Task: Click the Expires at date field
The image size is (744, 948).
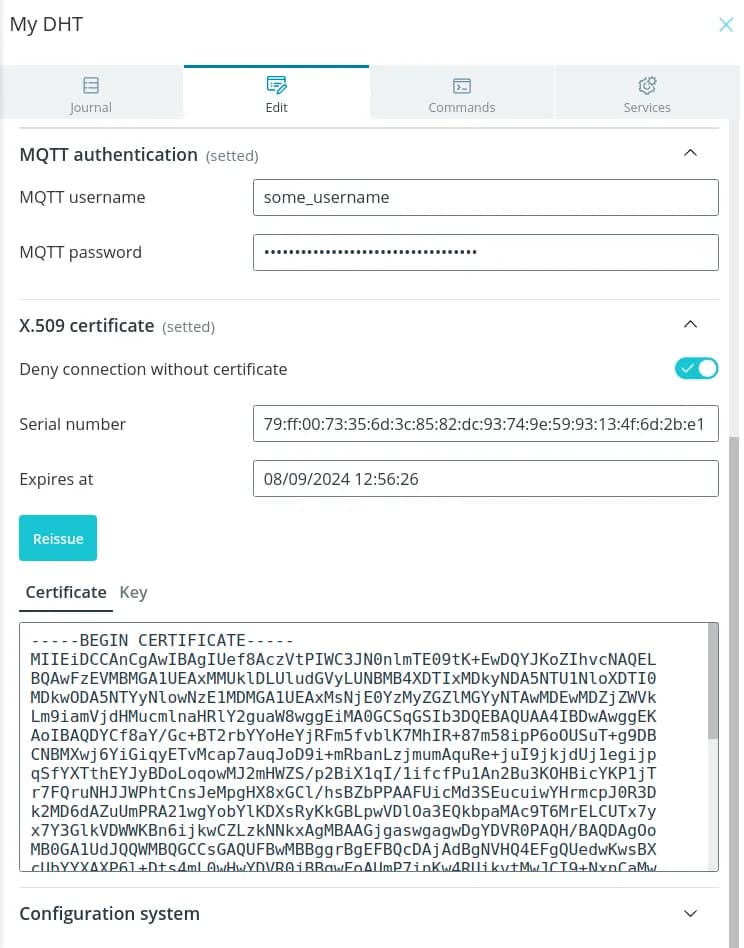Action: pyautogui.click(x=485, y=479)
